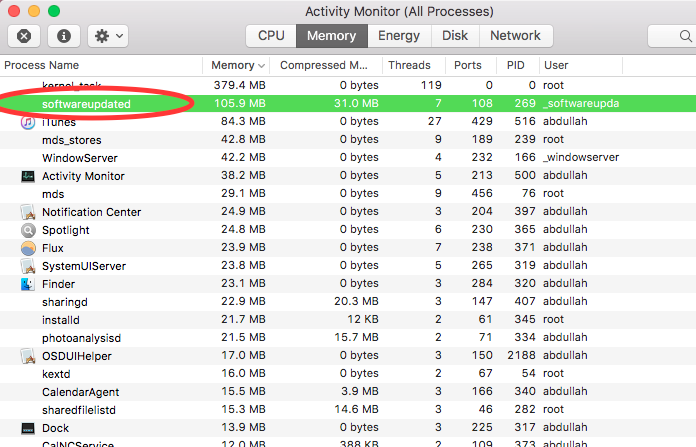Click the OSDUIHelper process icon
Image resolution: width=696 pixels, height=447 pixels.
[x=28, y=356]
